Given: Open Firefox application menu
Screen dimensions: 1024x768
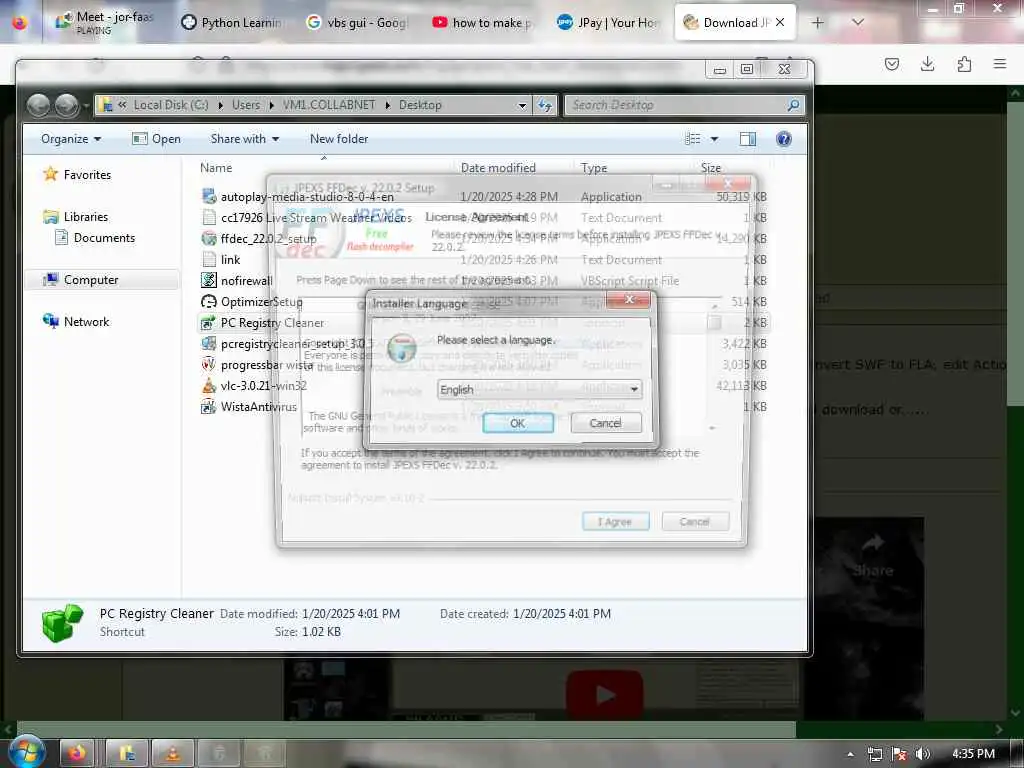Looking at the screenshot, I should pyautogui.click(x=1000, y=63).
